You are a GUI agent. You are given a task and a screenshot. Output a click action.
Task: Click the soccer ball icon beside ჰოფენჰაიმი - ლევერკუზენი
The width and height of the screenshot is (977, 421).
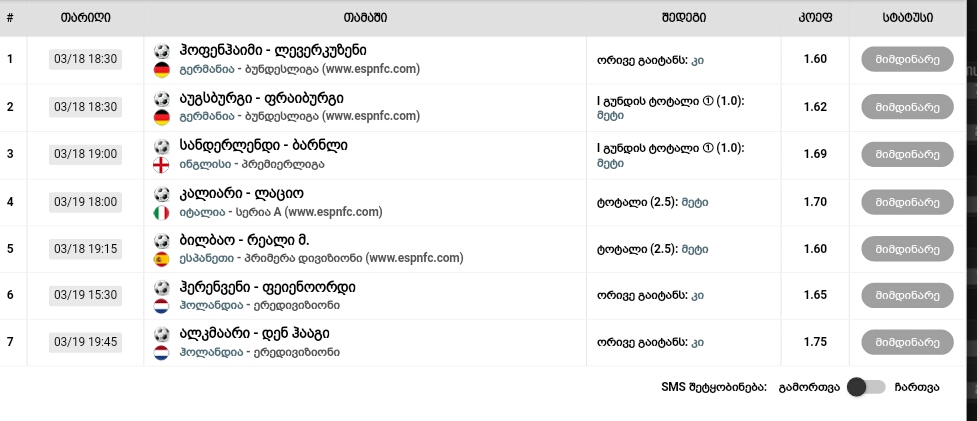tap(162, 50)
